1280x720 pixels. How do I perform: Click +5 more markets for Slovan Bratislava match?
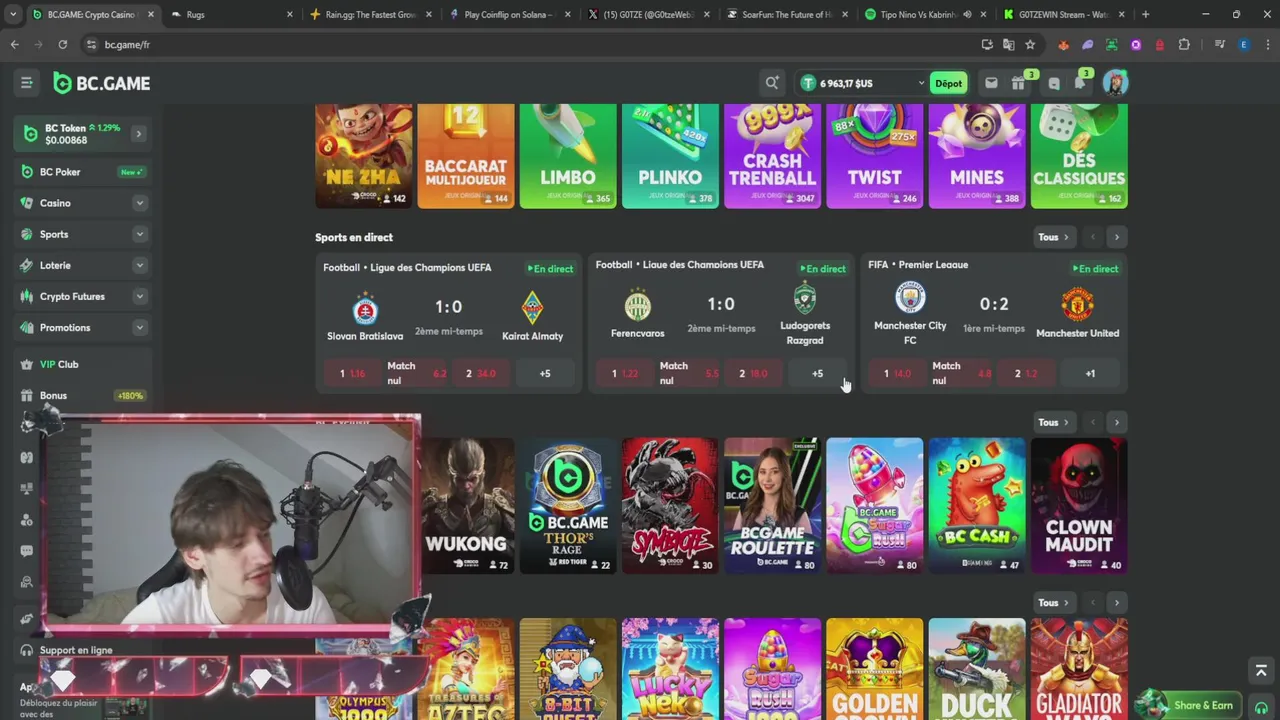pyautogui.click(x=545, y=373)
